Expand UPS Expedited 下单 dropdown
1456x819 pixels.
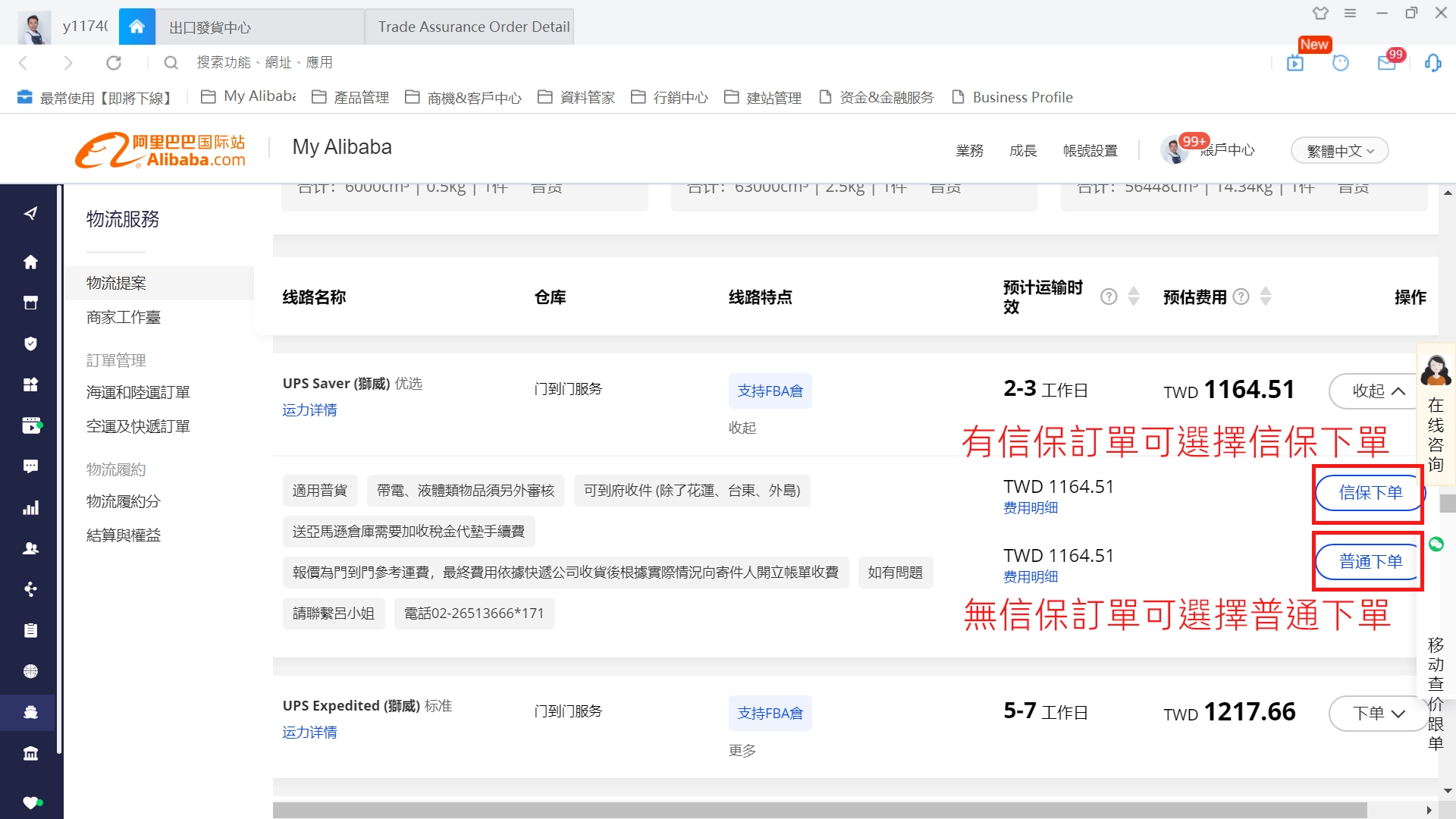(1378, 714)
